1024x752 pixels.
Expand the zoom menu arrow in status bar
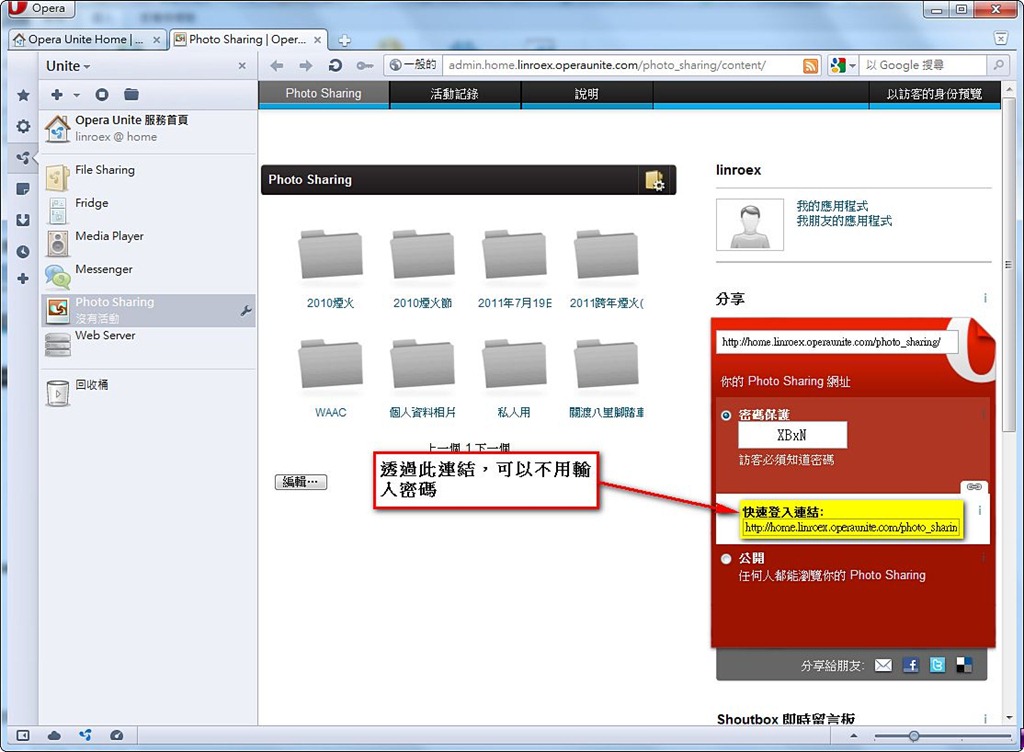[854, 736]
